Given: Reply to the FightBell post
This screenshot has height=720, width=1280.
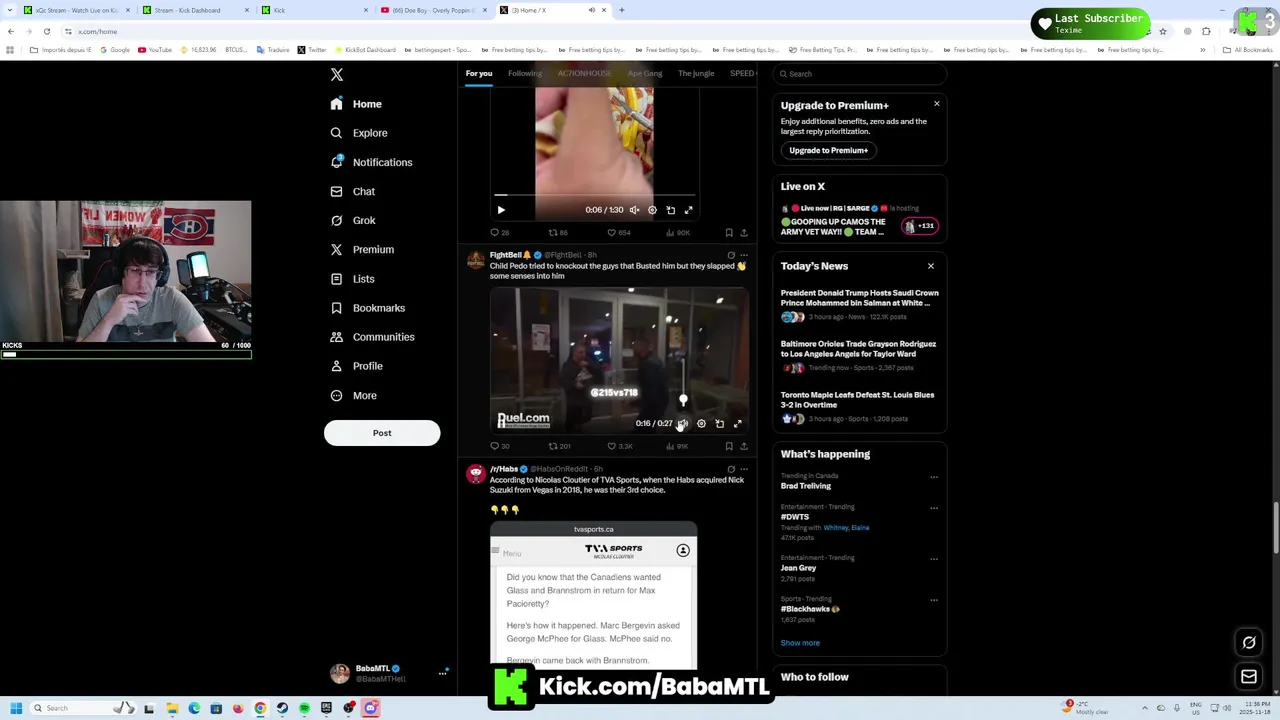Looking at the screenshot, I should [499, 446].
